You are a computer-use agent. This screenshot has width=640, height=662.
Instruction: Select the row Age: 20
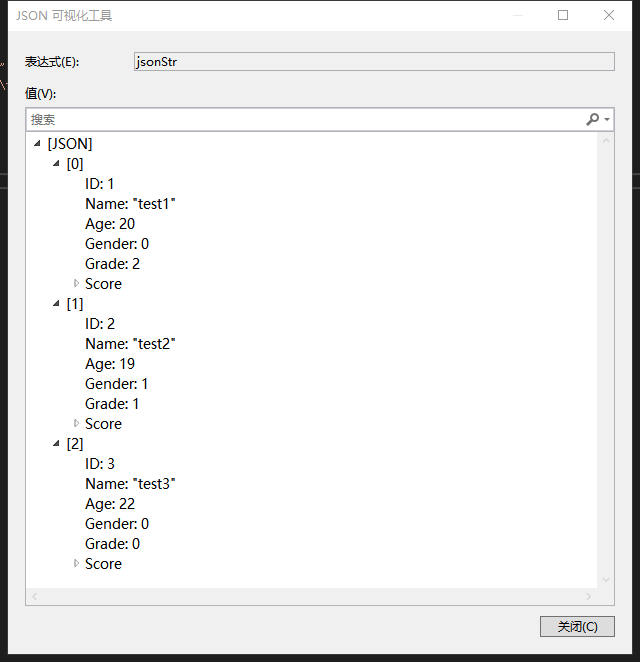110,224
